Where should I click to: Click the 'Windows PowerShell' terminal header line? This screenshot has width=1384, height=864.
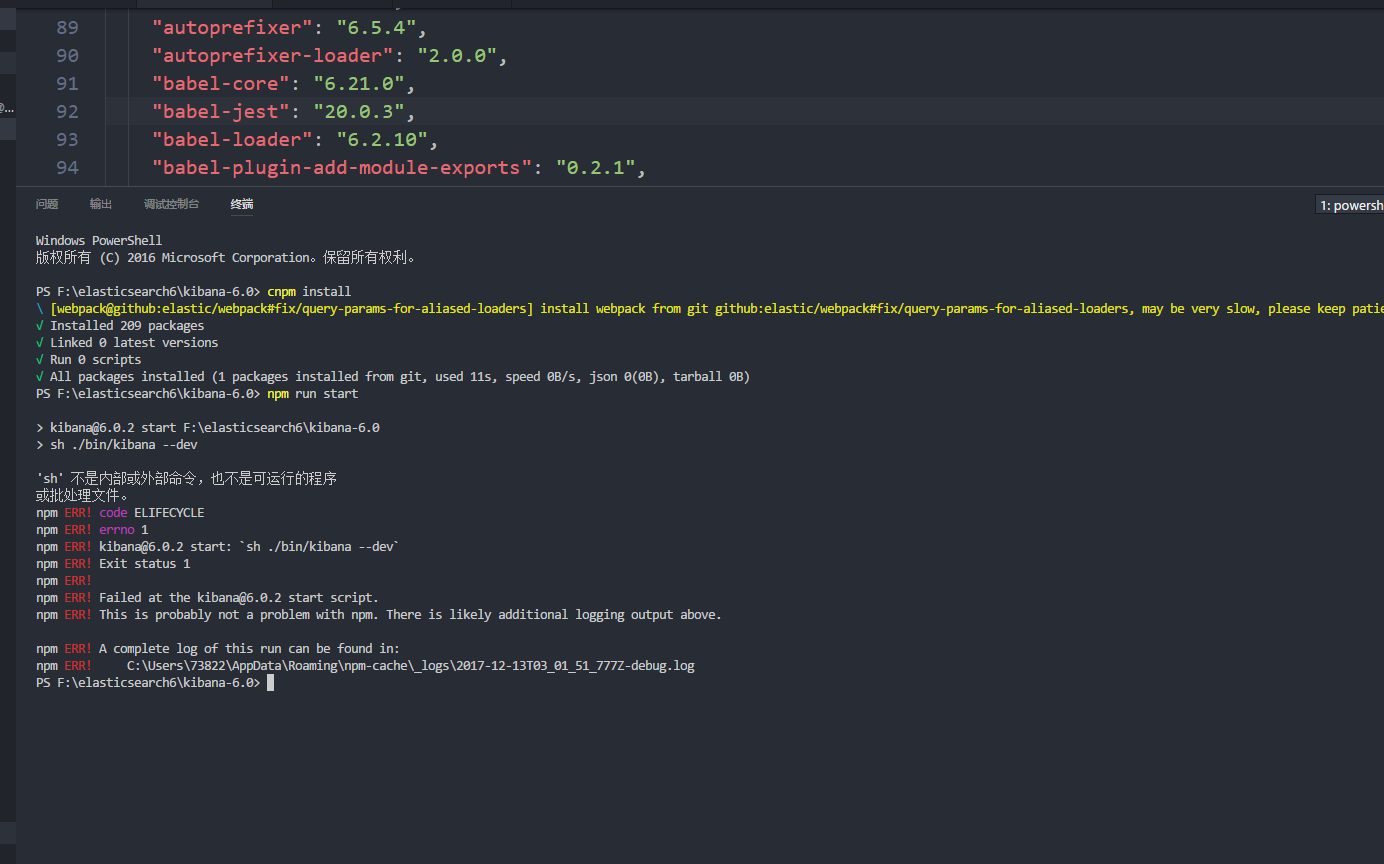(99, 241)
